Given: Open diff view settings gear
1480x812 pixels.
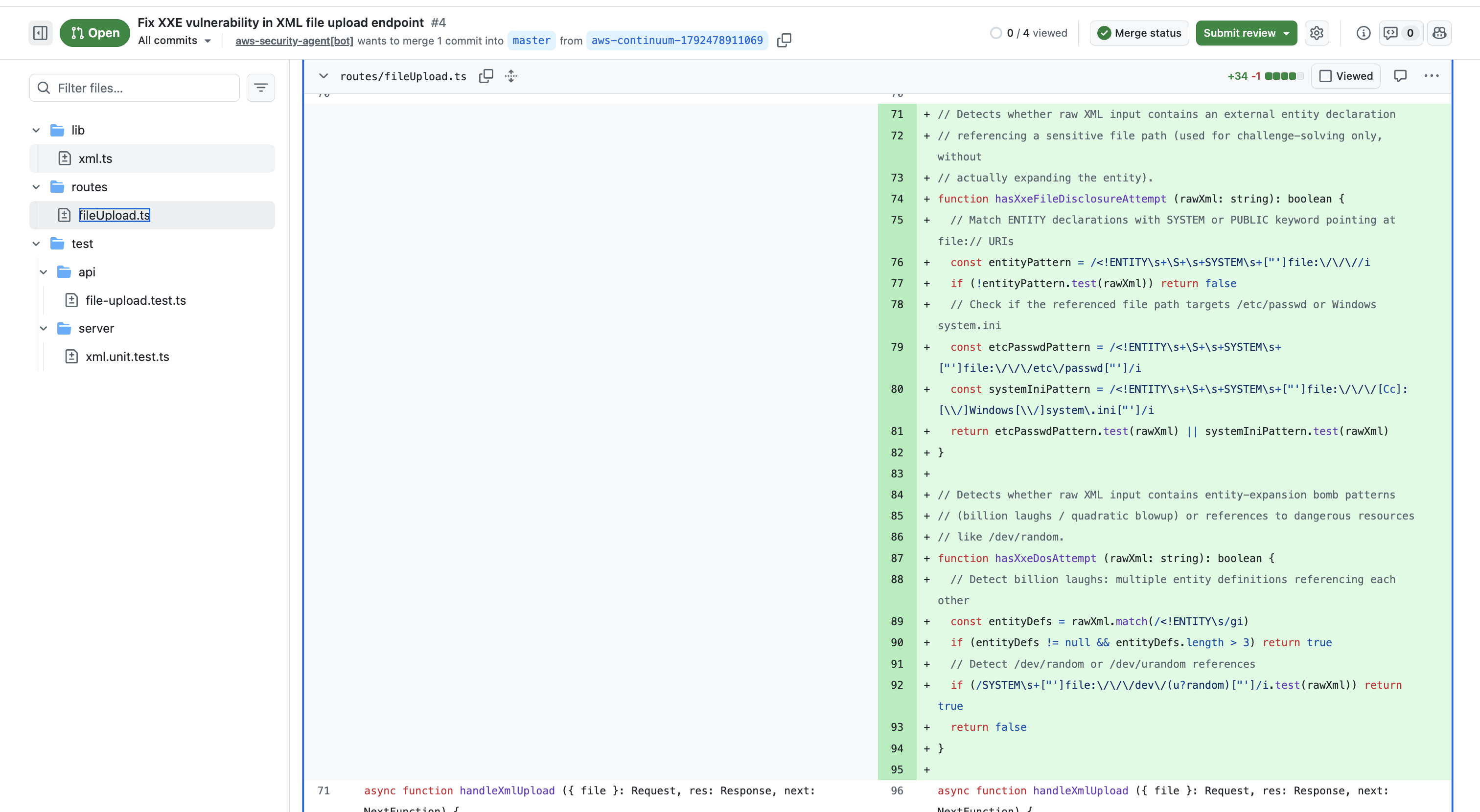Looking at the screenshot, I should [x=1316, y=33].
